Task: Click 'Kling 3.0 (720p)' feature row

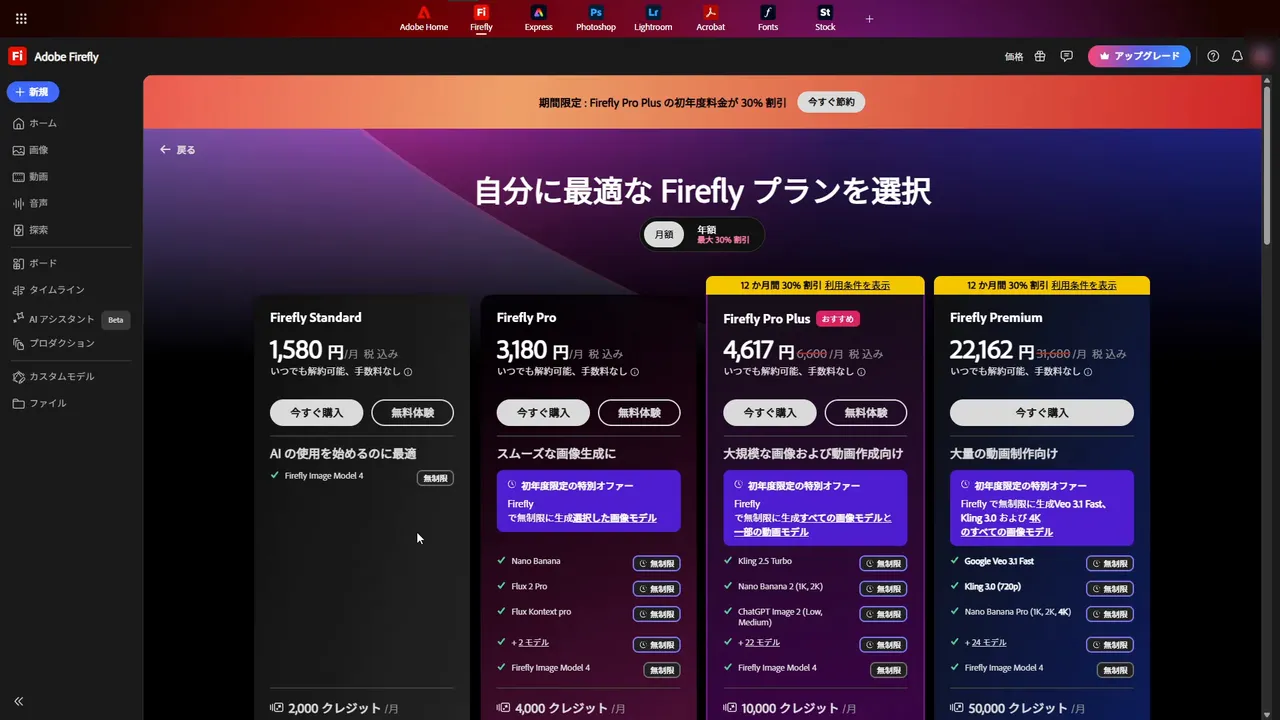Action: 1042,587
